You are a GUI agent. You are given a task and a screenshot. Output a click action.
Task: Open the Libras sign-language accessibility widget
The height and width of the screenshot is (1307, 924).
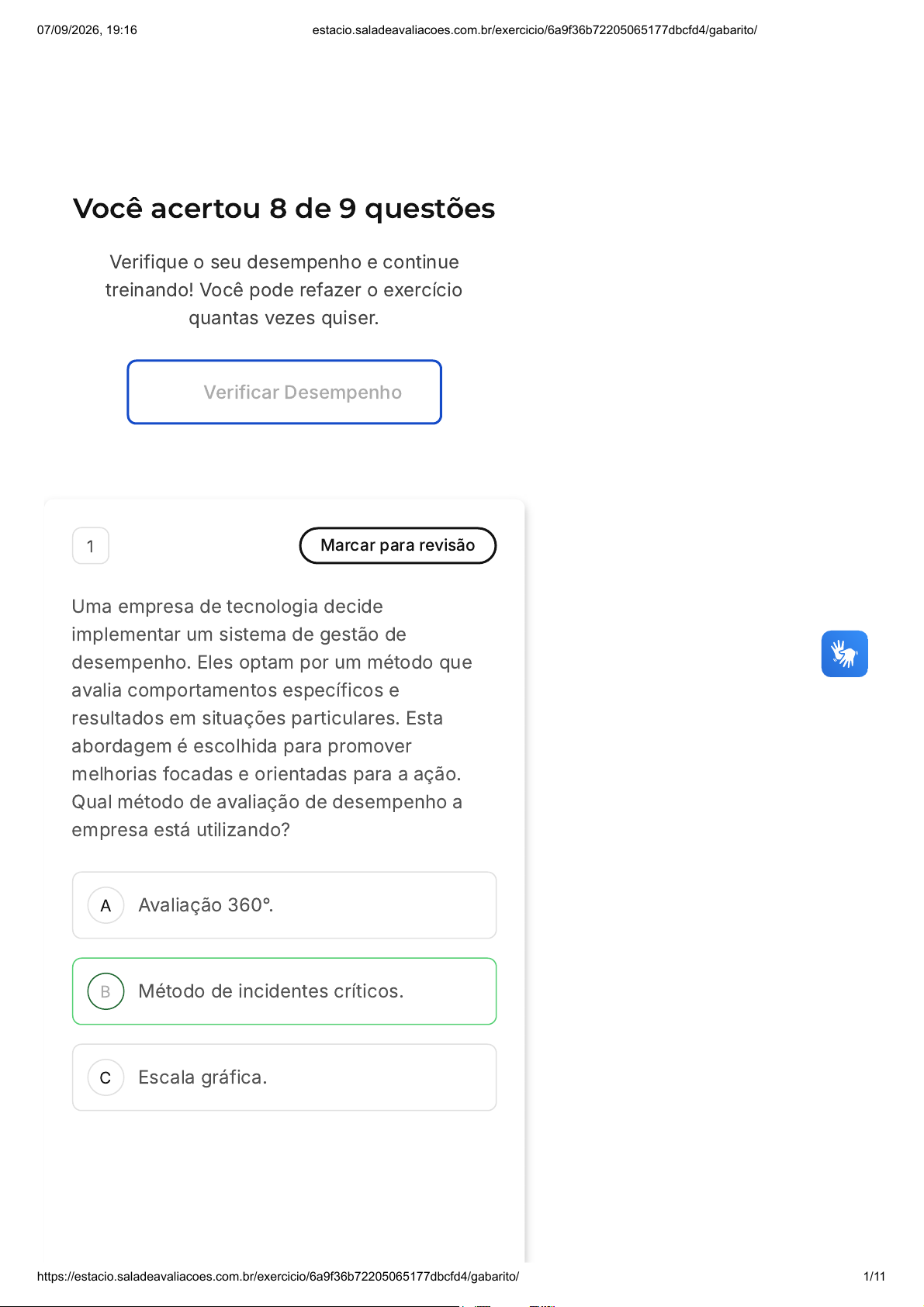[x=844, y=654]
